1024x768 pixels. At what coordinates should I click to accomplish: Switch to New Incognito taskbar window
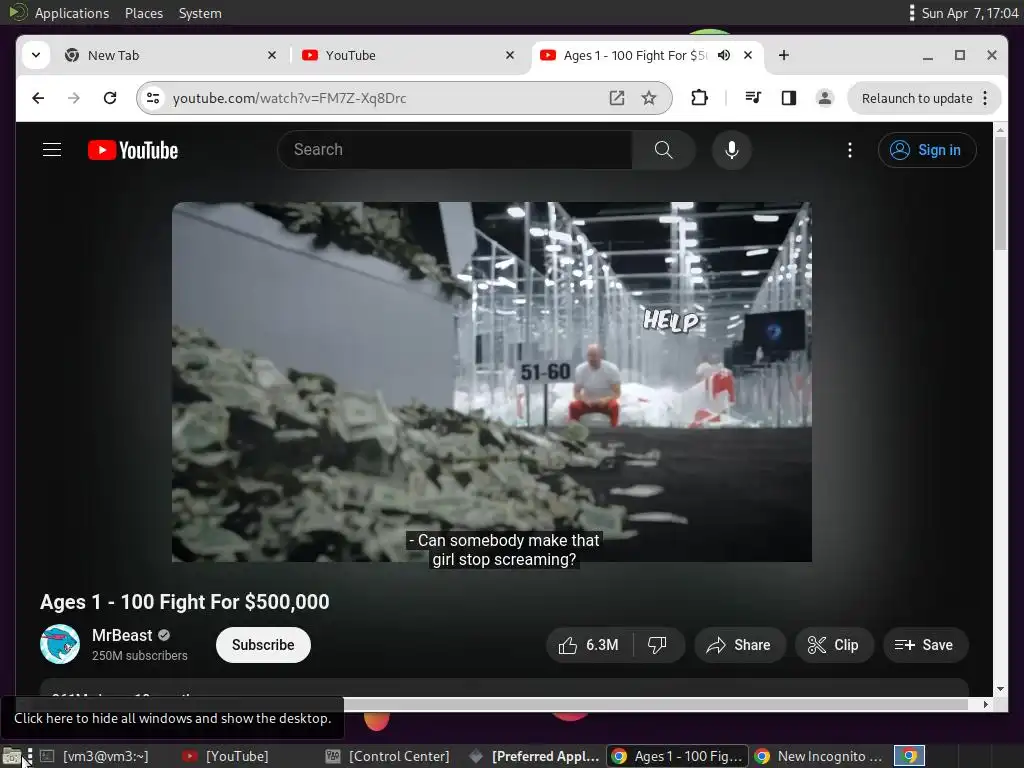pos(820,756)
